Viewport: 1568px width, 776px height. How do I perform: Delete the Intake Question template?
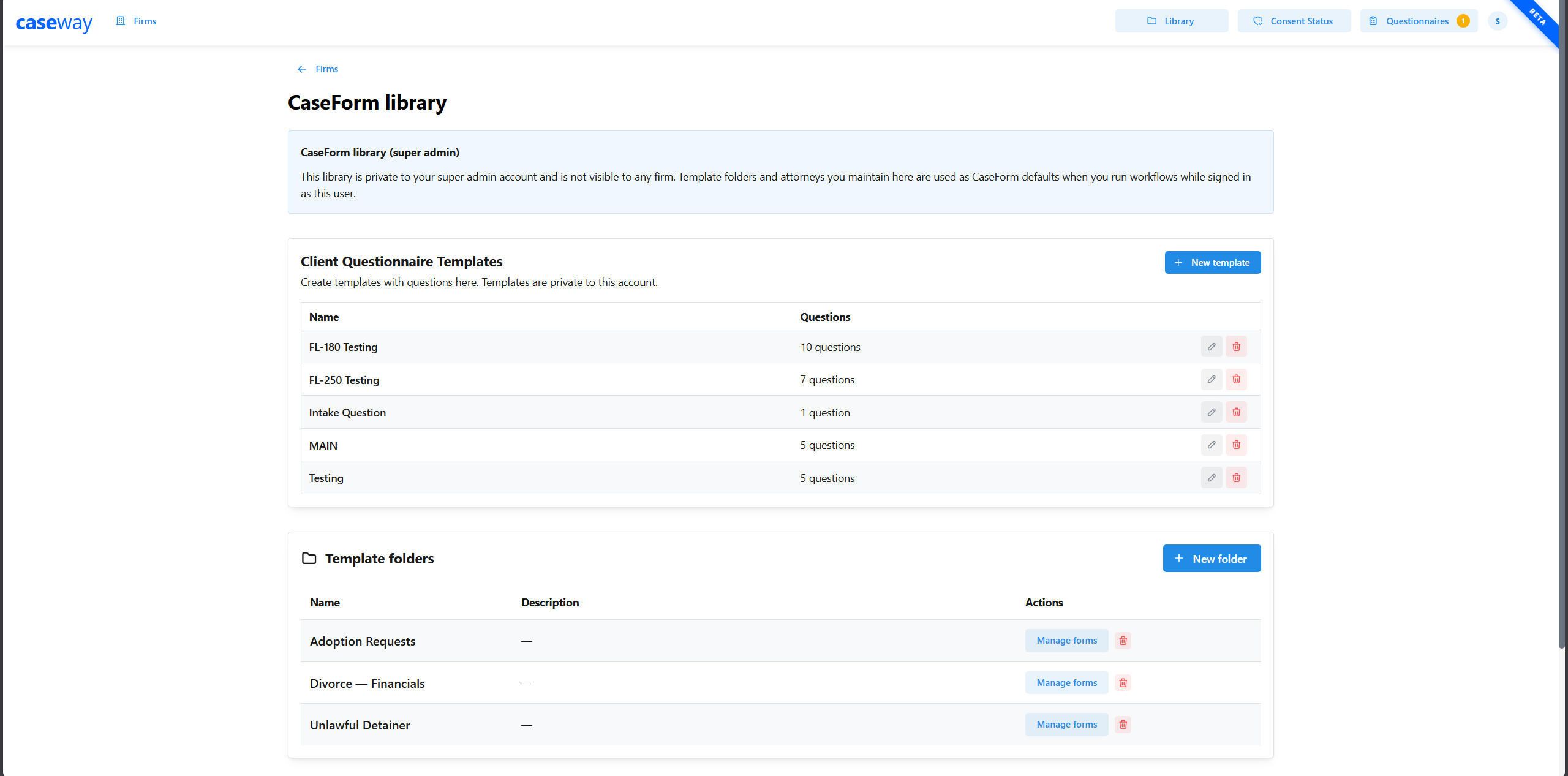click(x=1236, y=412)
